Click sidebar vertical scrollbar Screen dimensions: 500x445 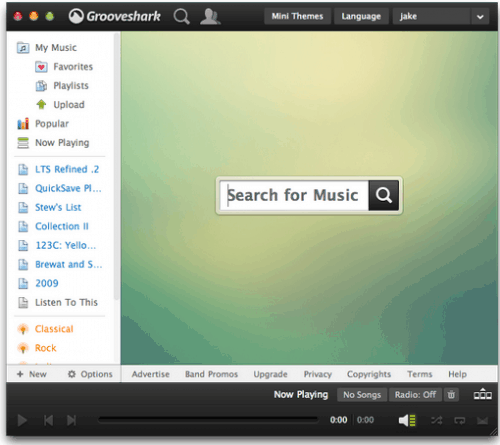point(116,167)
